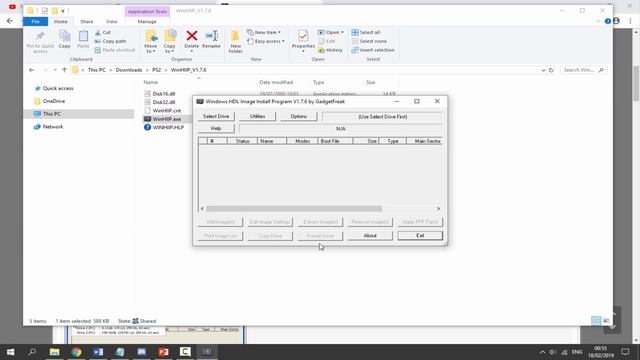Click the Modes column header in WinHIIP
This screenshot has width=640, height=360.
coord(302,141)
